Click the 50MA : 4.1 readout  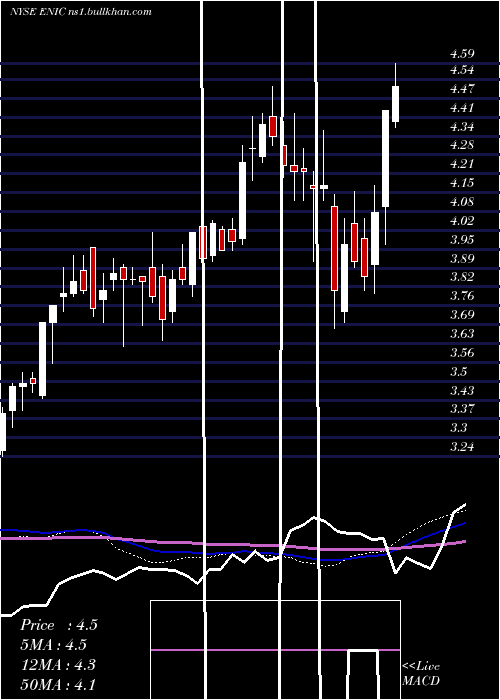click(58, 684)
